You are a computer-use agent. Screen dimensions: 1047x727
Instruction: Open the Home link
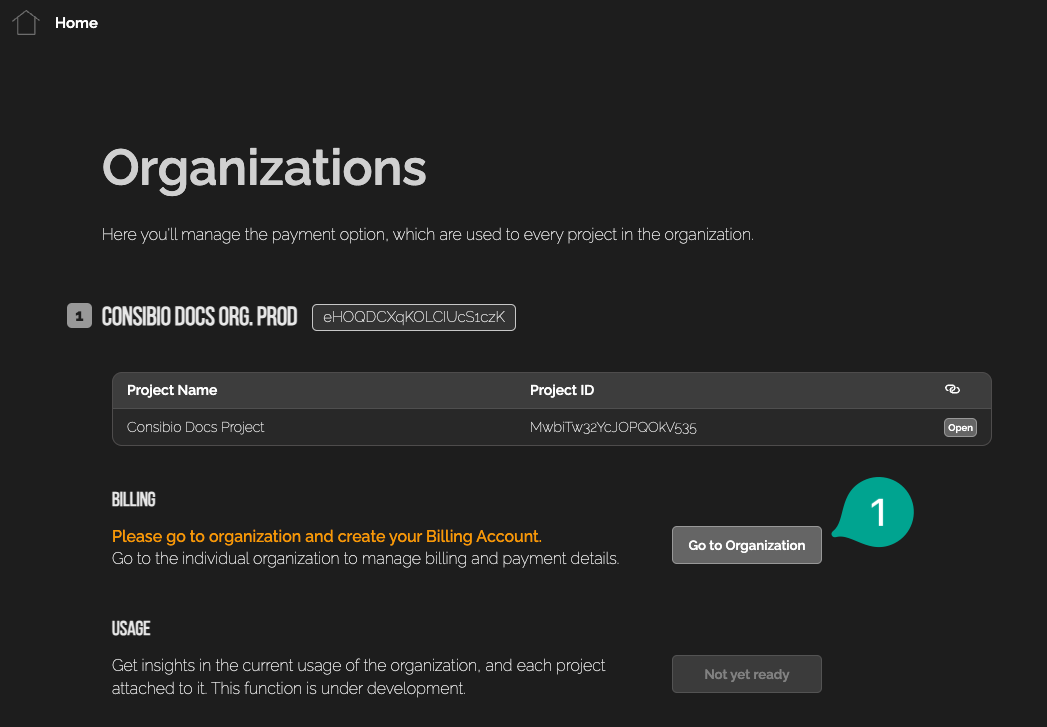pos(76,23)
